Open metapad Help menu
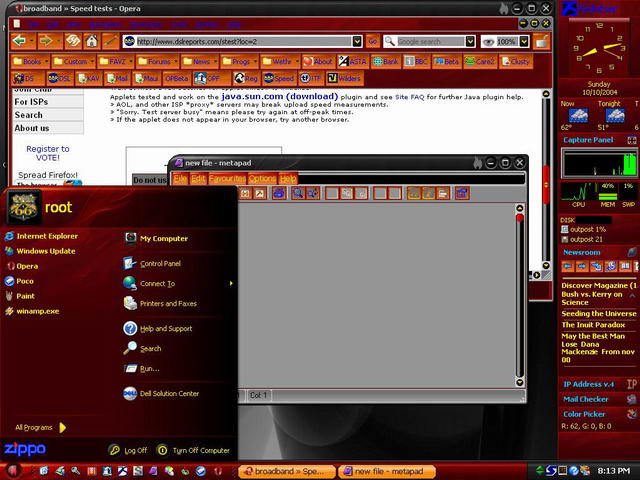 (x=288, y=179)
